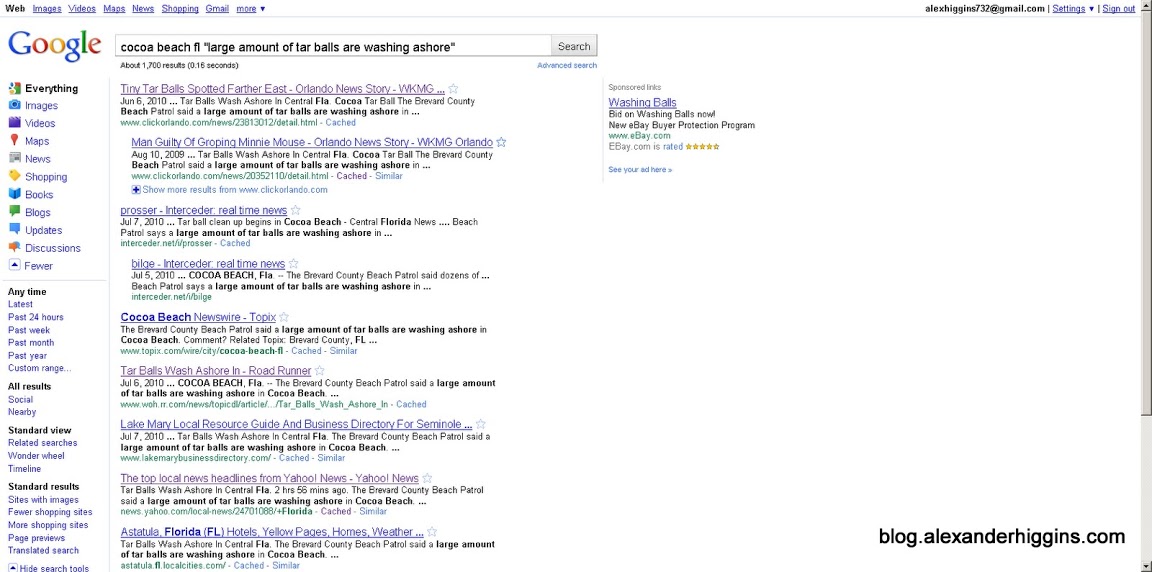Click the Updates icon in sidebar
1152x572 pixels.
[x=14, y=229]
